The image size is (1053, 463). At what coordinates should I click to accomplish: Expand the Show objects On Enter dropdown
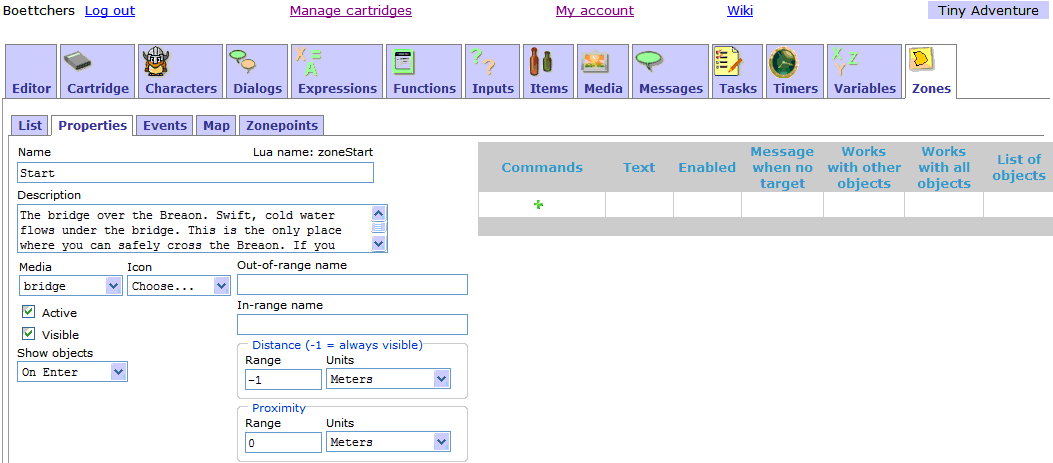tap(72, 372)
